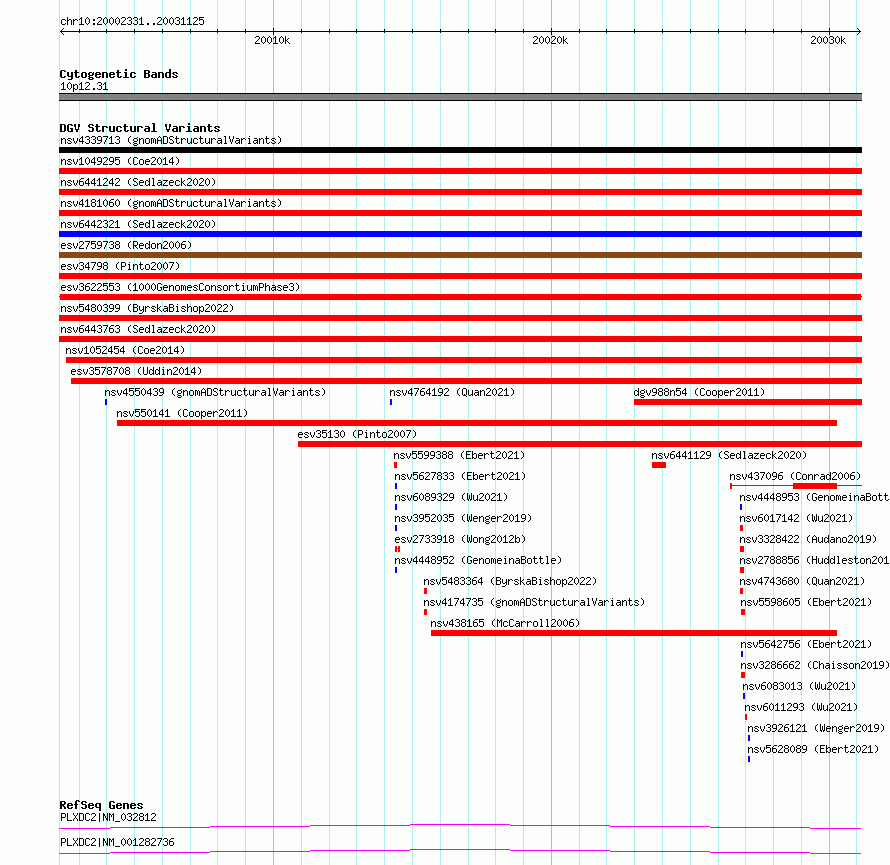Select nsv5483364 (ByrskaBishop2022) label

(x=510, y=581)
